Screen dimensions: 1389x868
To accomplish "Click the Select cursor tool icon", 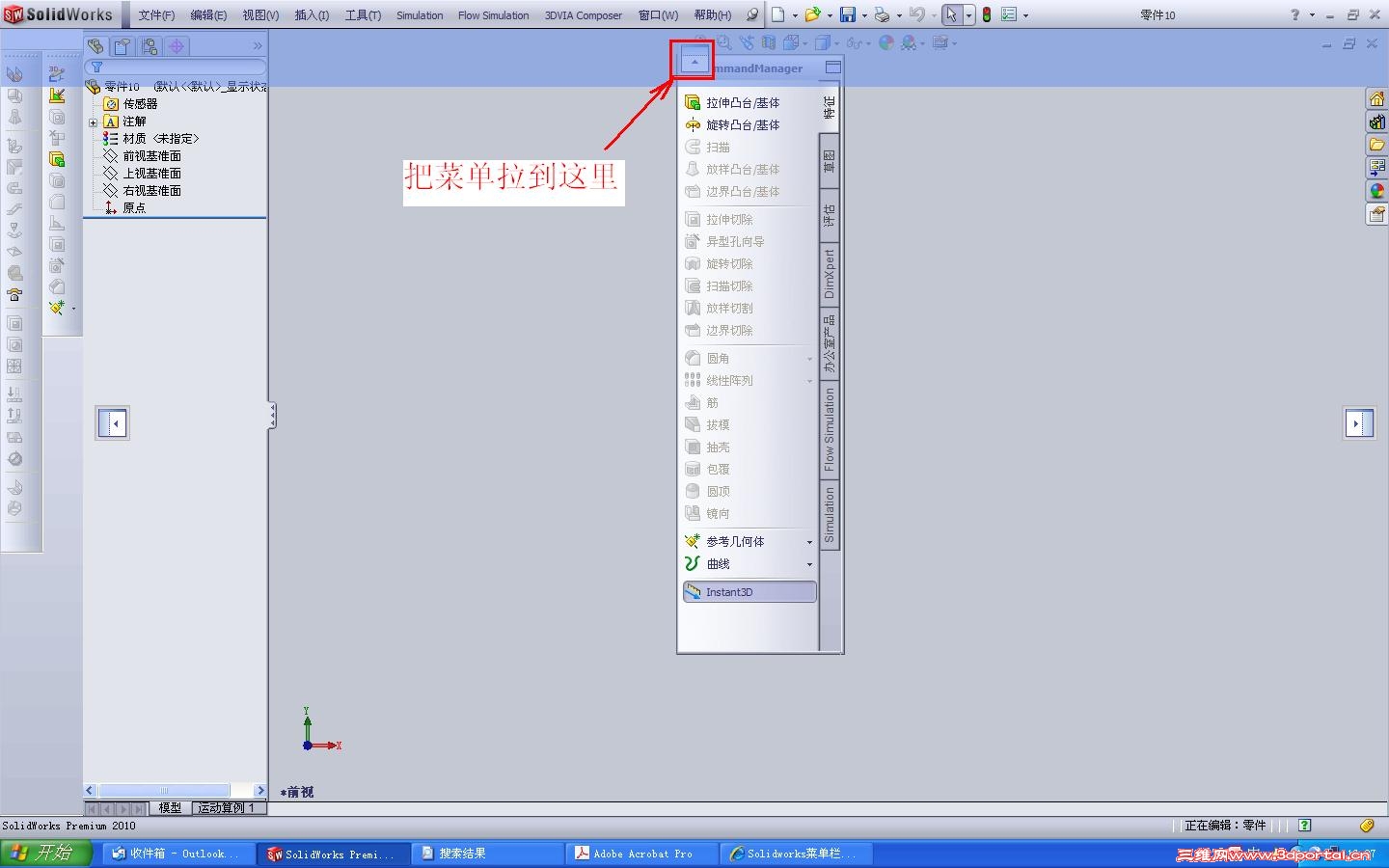I will pyautogui.click(x=952, y=14).
